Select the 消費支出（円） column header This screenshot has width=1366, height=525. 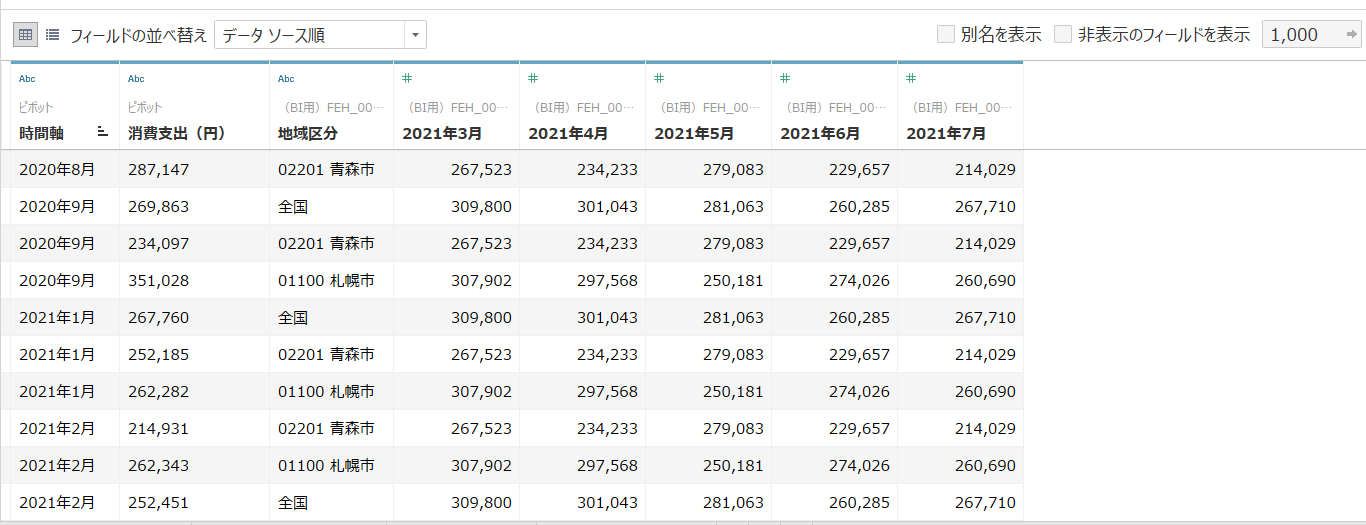[x=177, y=133]
